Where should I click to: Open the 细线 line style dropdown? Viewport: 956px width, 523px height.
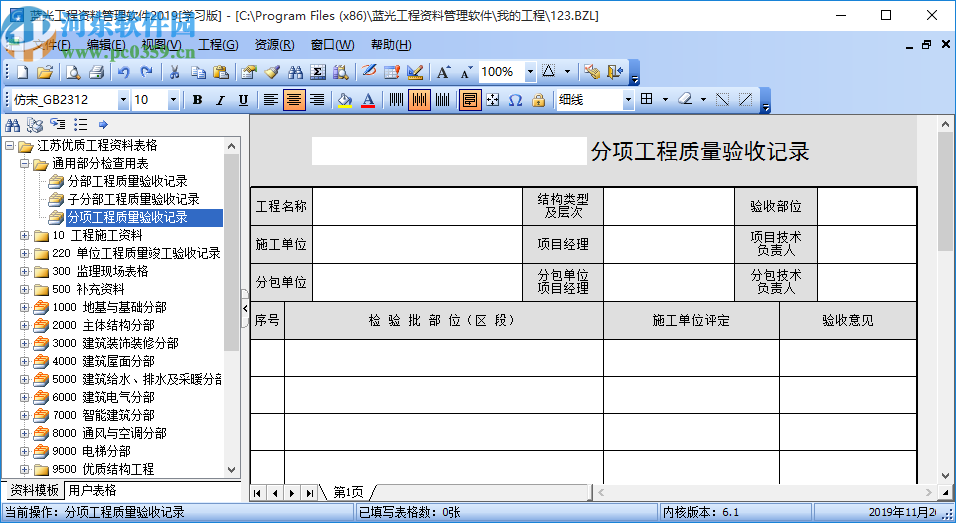click(x=628, y=100)
